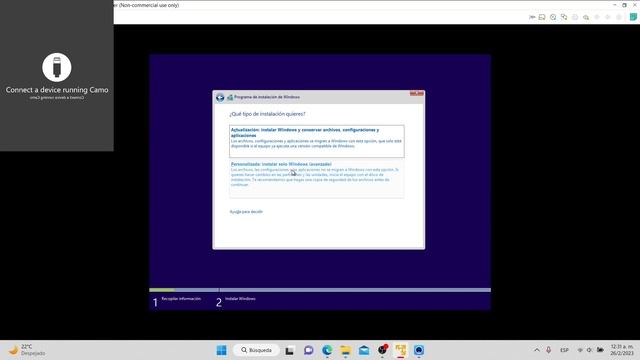Screen dimensions: 640x360
Task: Open the Chat app on the taskbar
Action: (x=309, y=350)
